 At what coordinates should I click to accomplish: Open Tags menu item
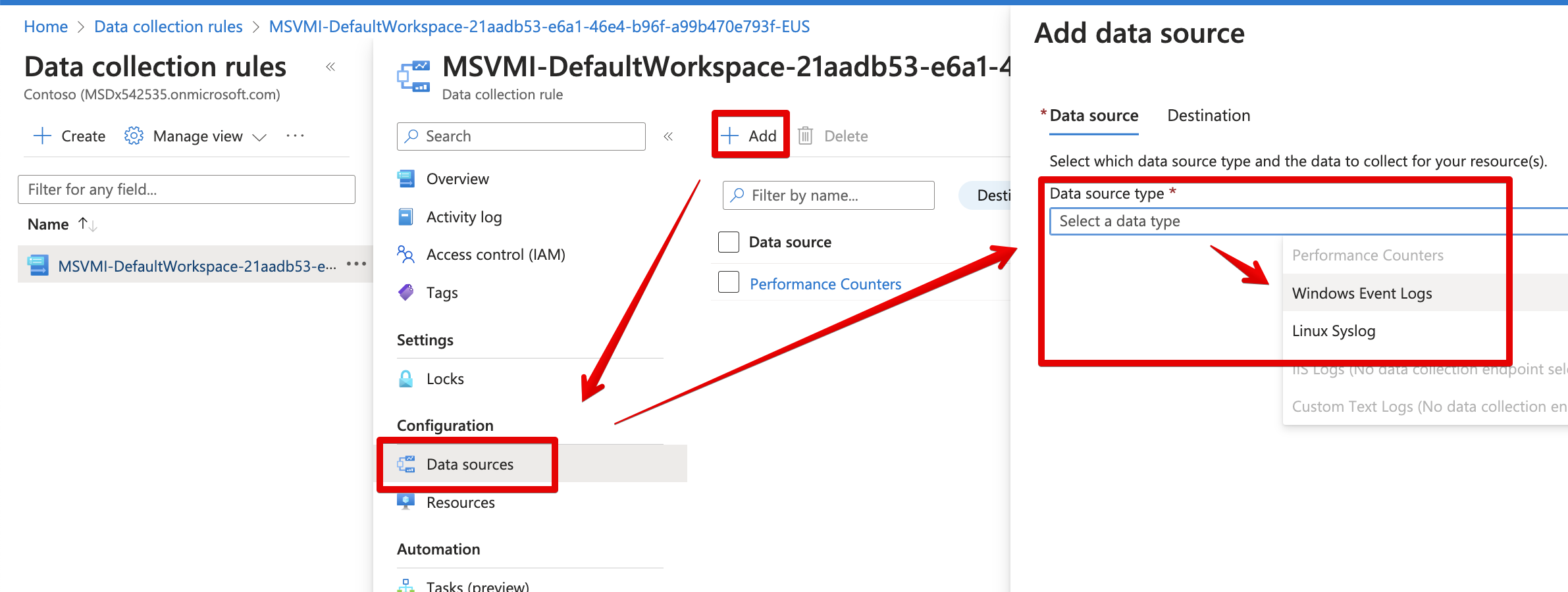point(442,293)
